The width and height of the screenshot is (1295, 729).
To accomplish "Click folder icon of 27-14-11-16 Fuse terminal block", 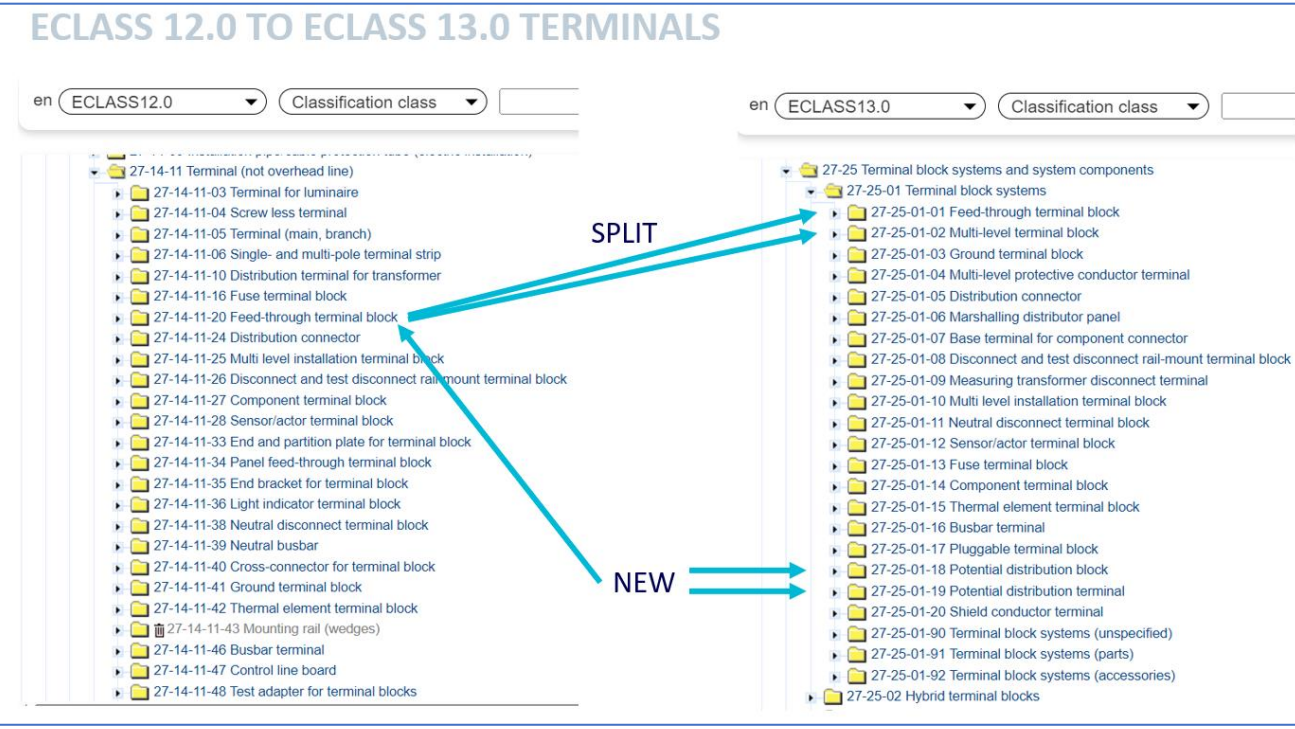I will tap(140, 297).
